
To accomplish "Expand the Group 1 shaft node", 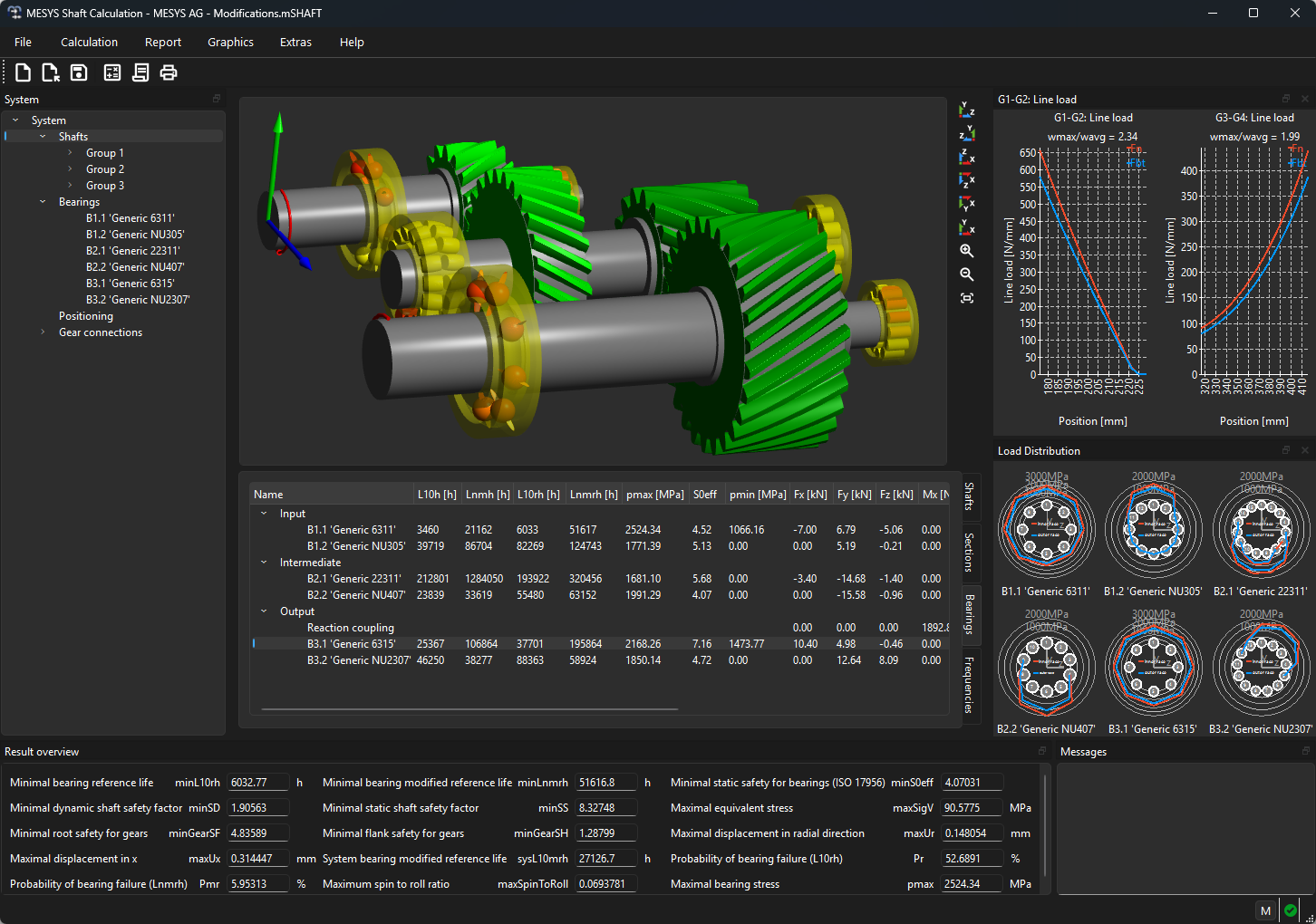I will [x=71, y=153].
